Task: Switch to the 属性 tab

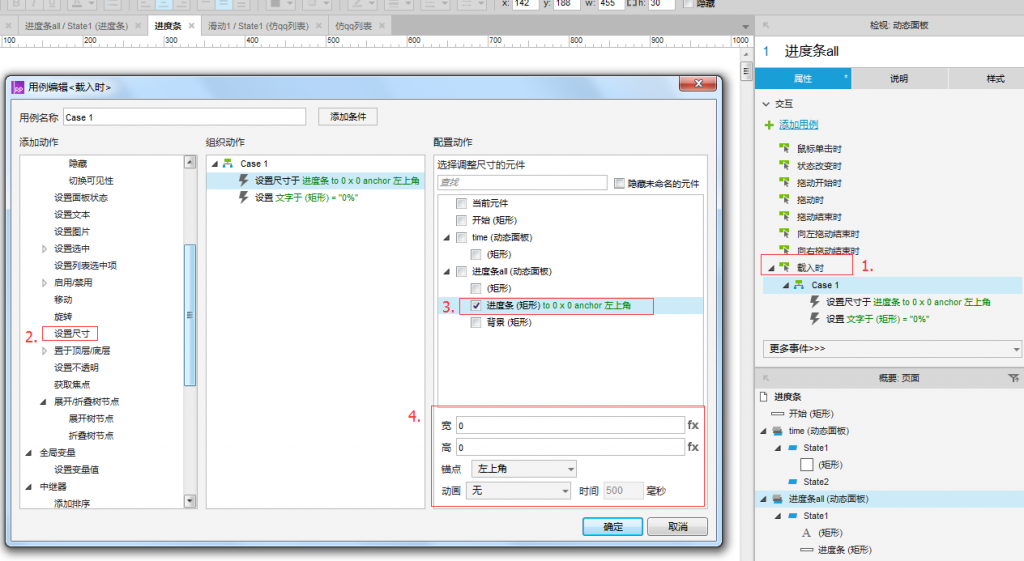Action: tap(803, 78)
